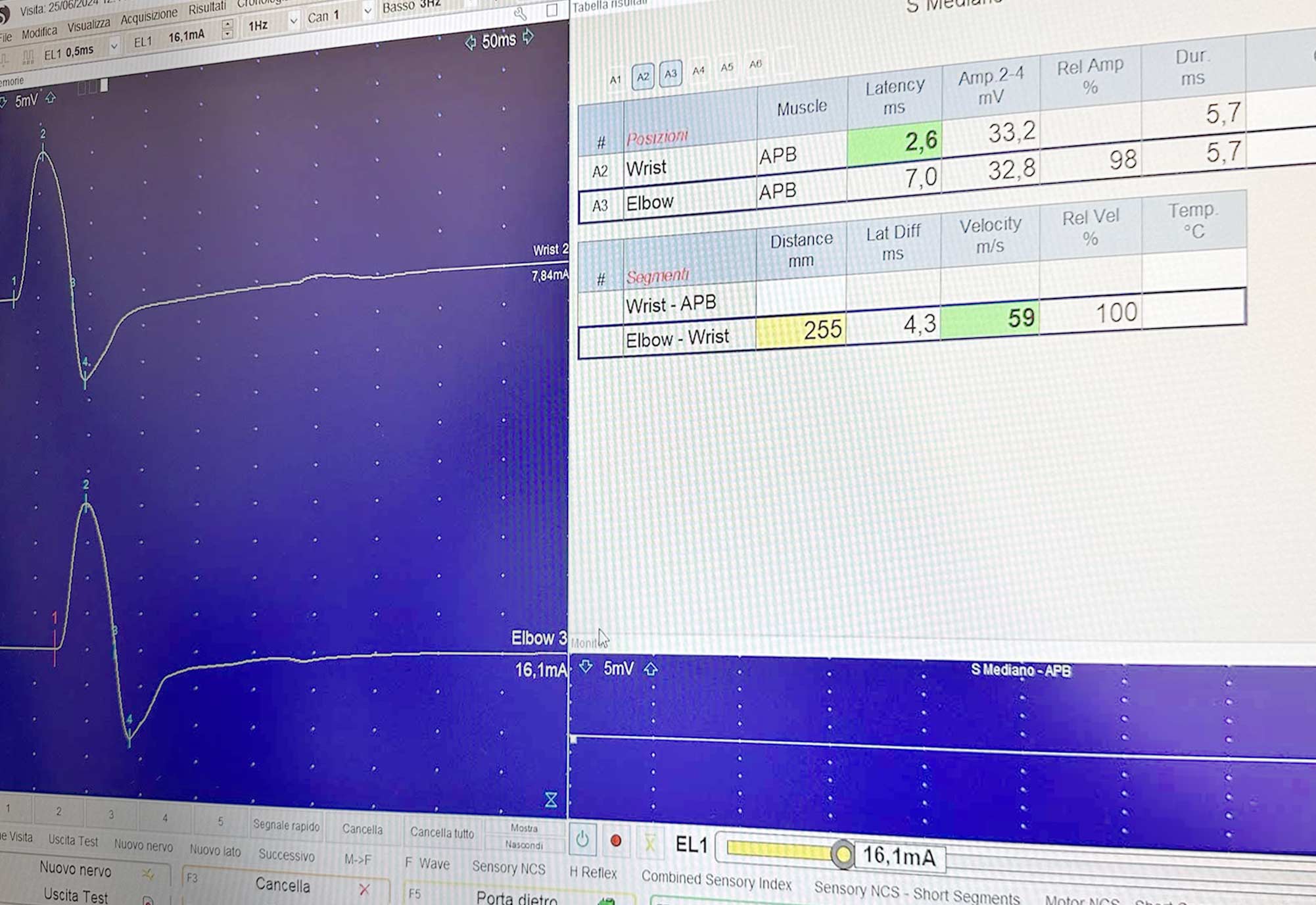The height and width of the screenshot is (905, 1316).
Task: Click the hourglass icon below the traces
Action: click(x=551, y=800)
